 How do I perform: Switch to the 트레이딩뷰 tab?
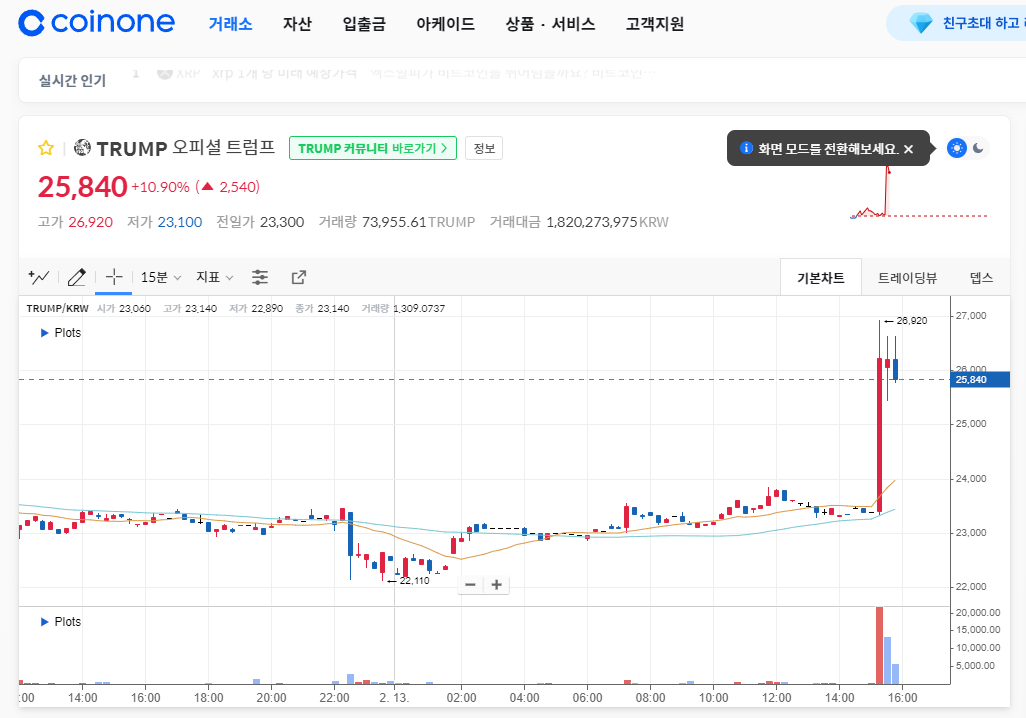point(907,278)
